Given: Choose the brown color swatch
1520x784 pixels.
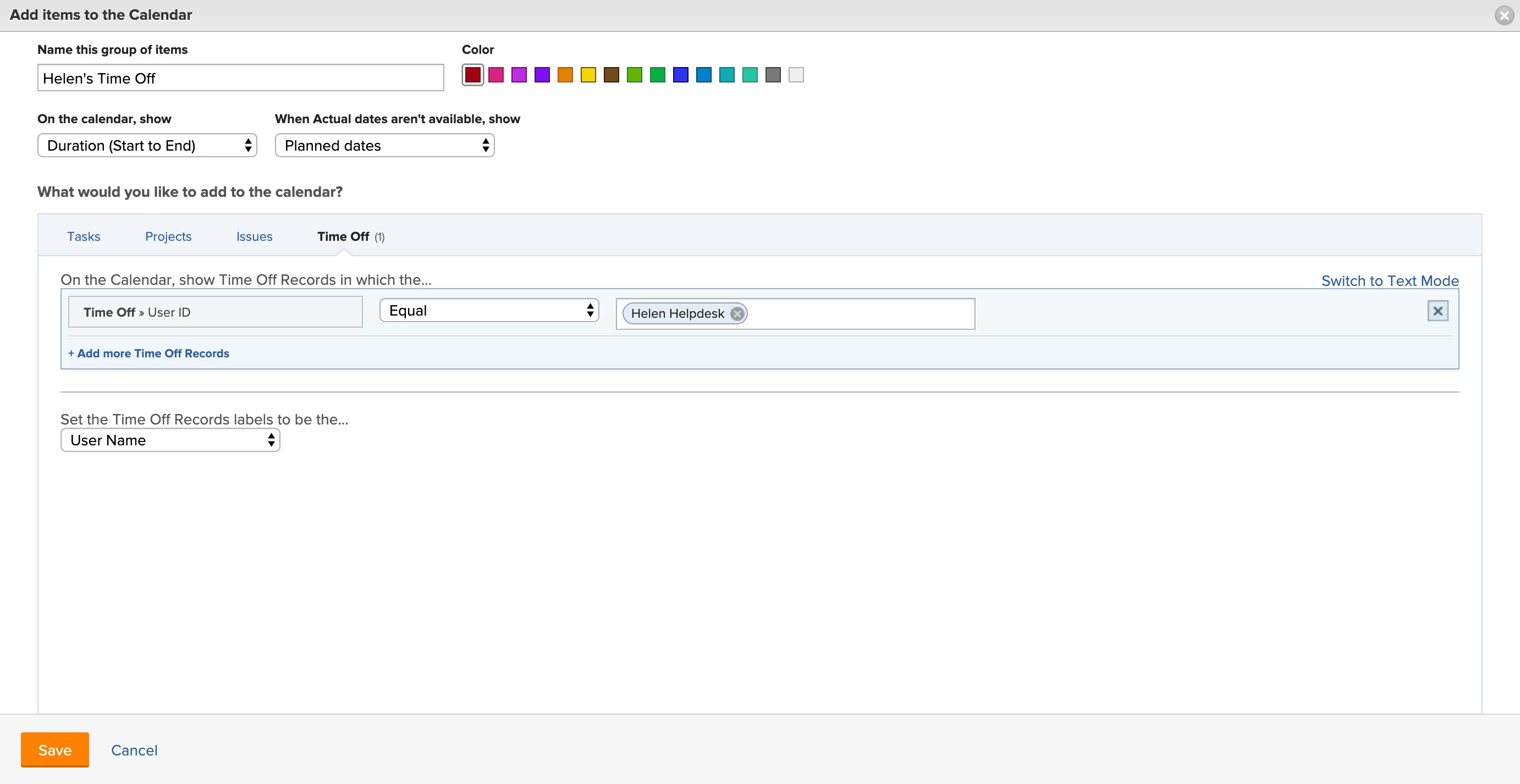Looking at the screenshot, I should (612, 75).
